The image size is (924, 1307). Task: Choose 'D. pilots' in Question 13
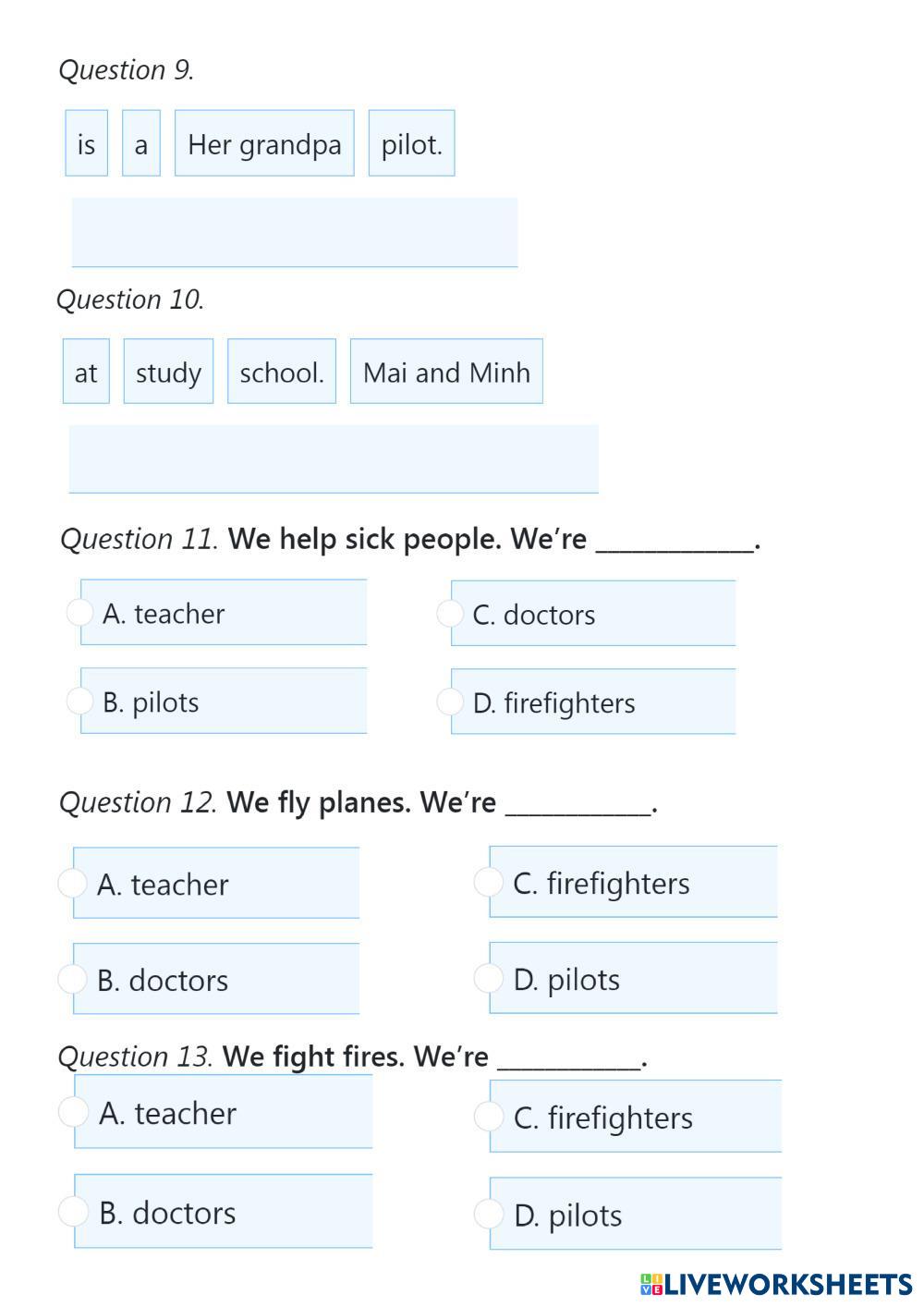[x=489, y=1213]
